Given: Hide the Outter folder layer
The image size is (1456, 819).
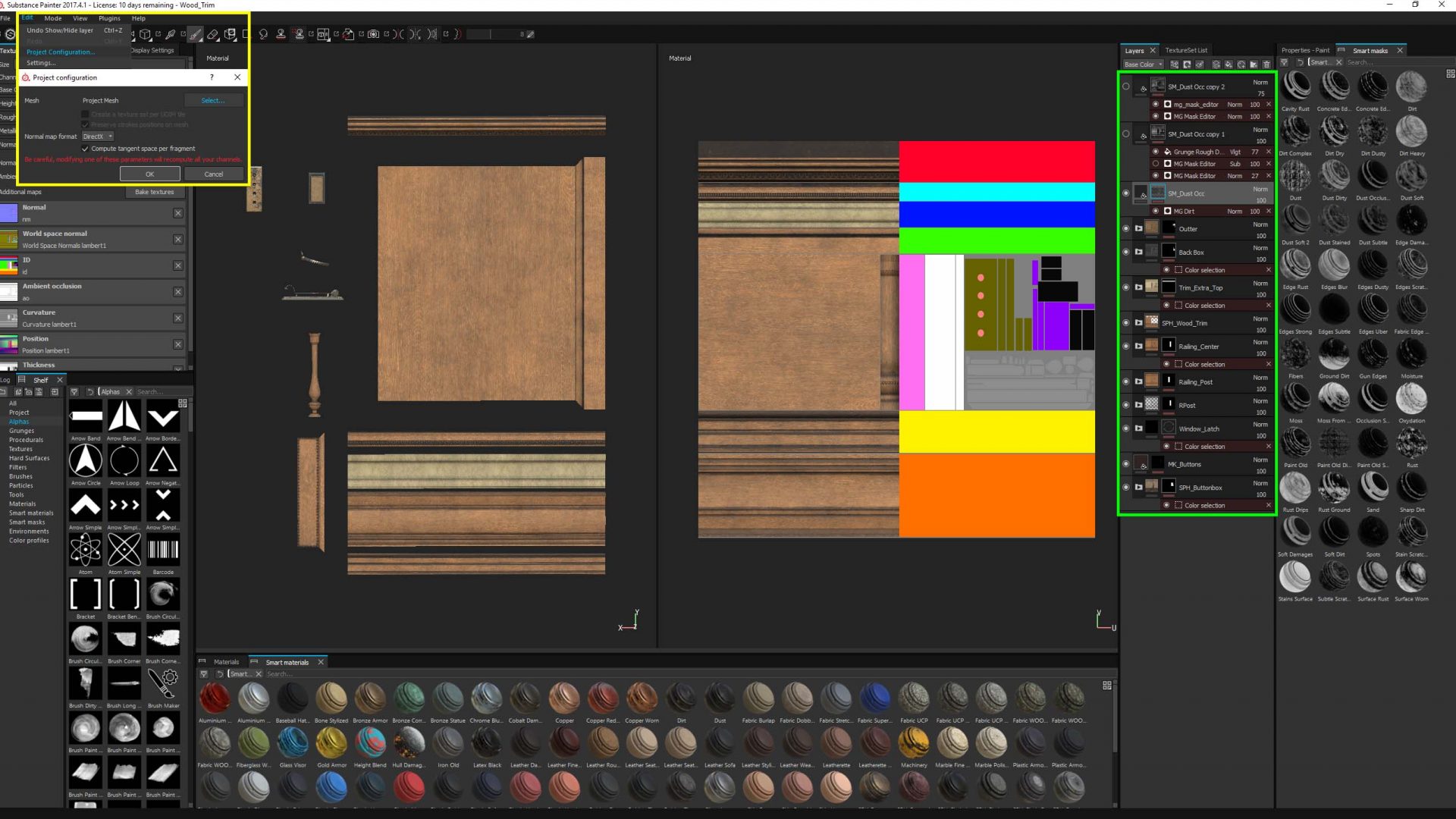Looking at the screenshot, I should click(x=1125, y=228).
